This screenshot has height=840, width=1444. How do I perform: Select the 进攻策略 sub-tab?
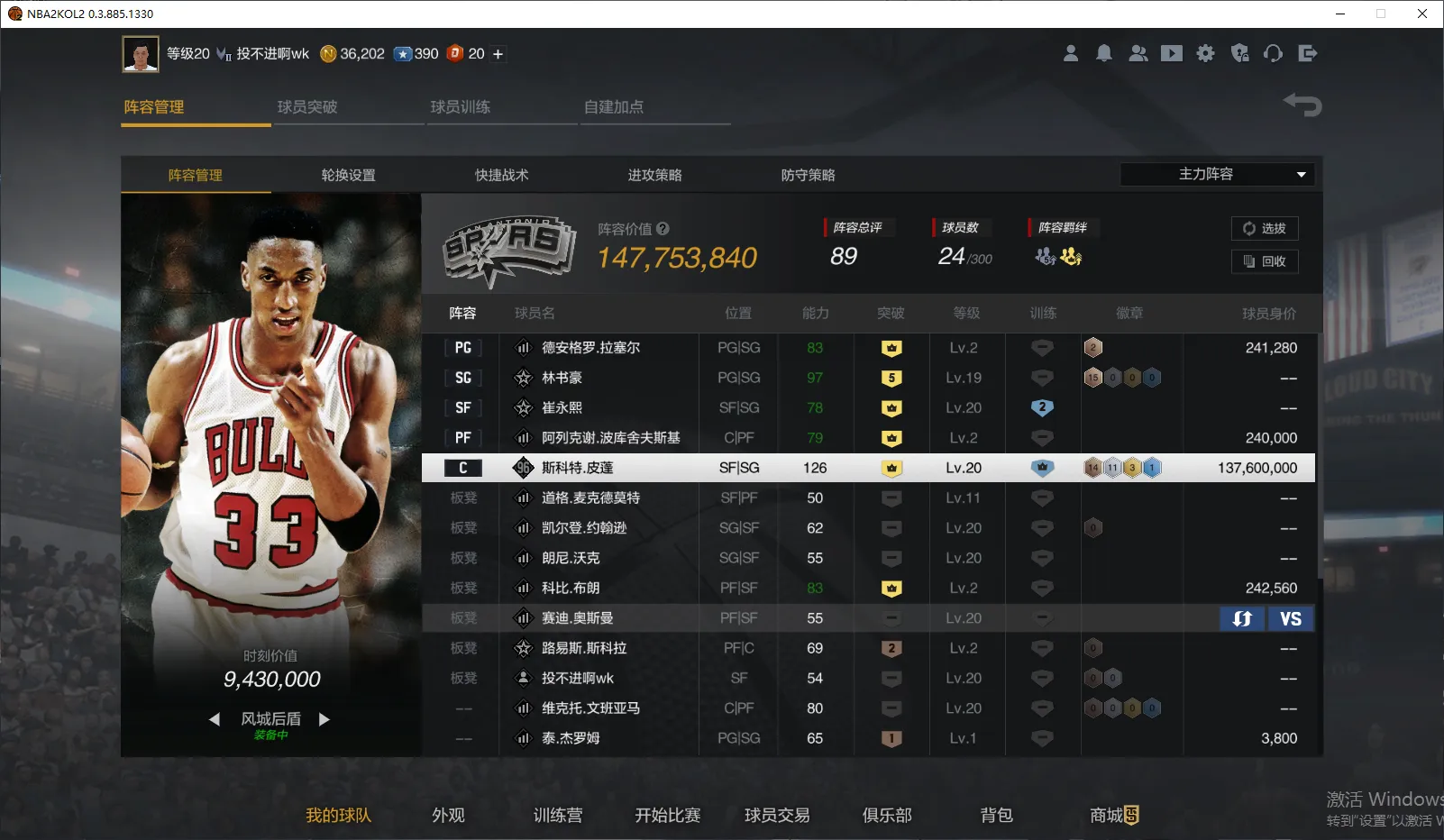[x=655, y=175]
